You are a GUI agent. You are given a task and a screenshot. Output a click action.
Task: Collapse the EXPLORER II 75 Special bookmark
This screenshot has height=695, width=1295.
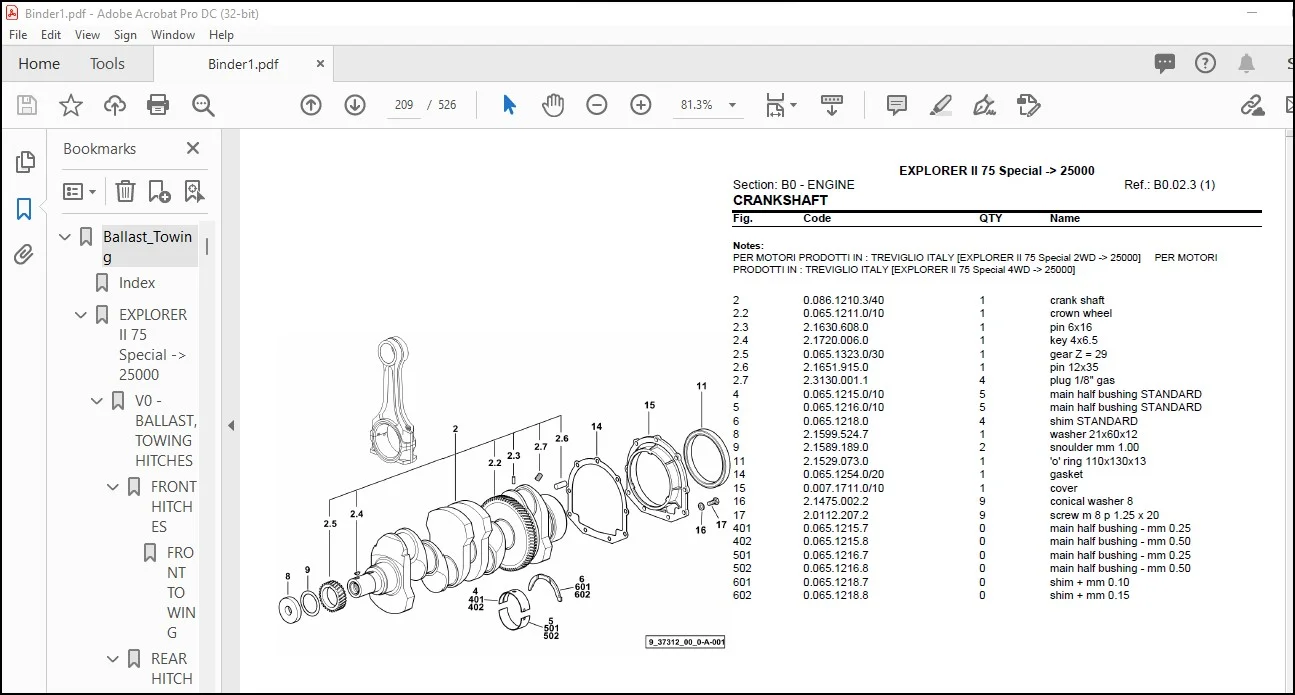click(x=81, y=315)
